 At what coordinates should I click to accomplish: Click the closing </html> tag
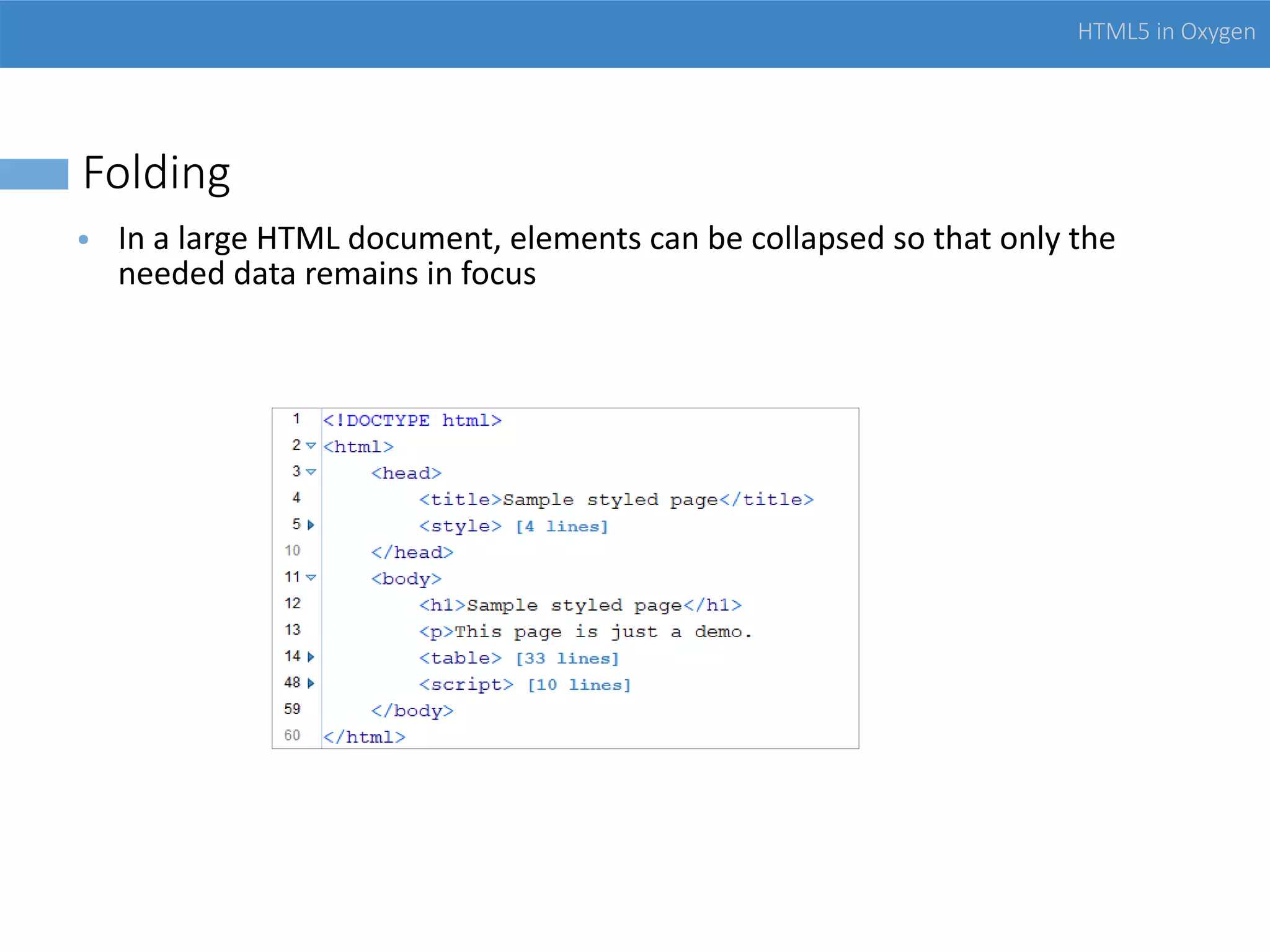click(364, 737)
